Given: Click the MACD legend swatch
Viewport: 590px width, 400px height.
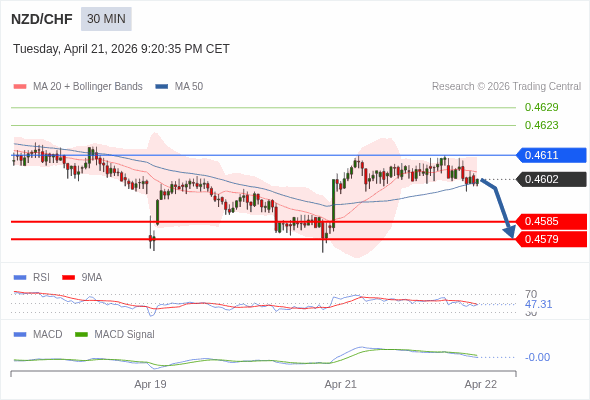Looking at the screenshot, I should [20, 335].
